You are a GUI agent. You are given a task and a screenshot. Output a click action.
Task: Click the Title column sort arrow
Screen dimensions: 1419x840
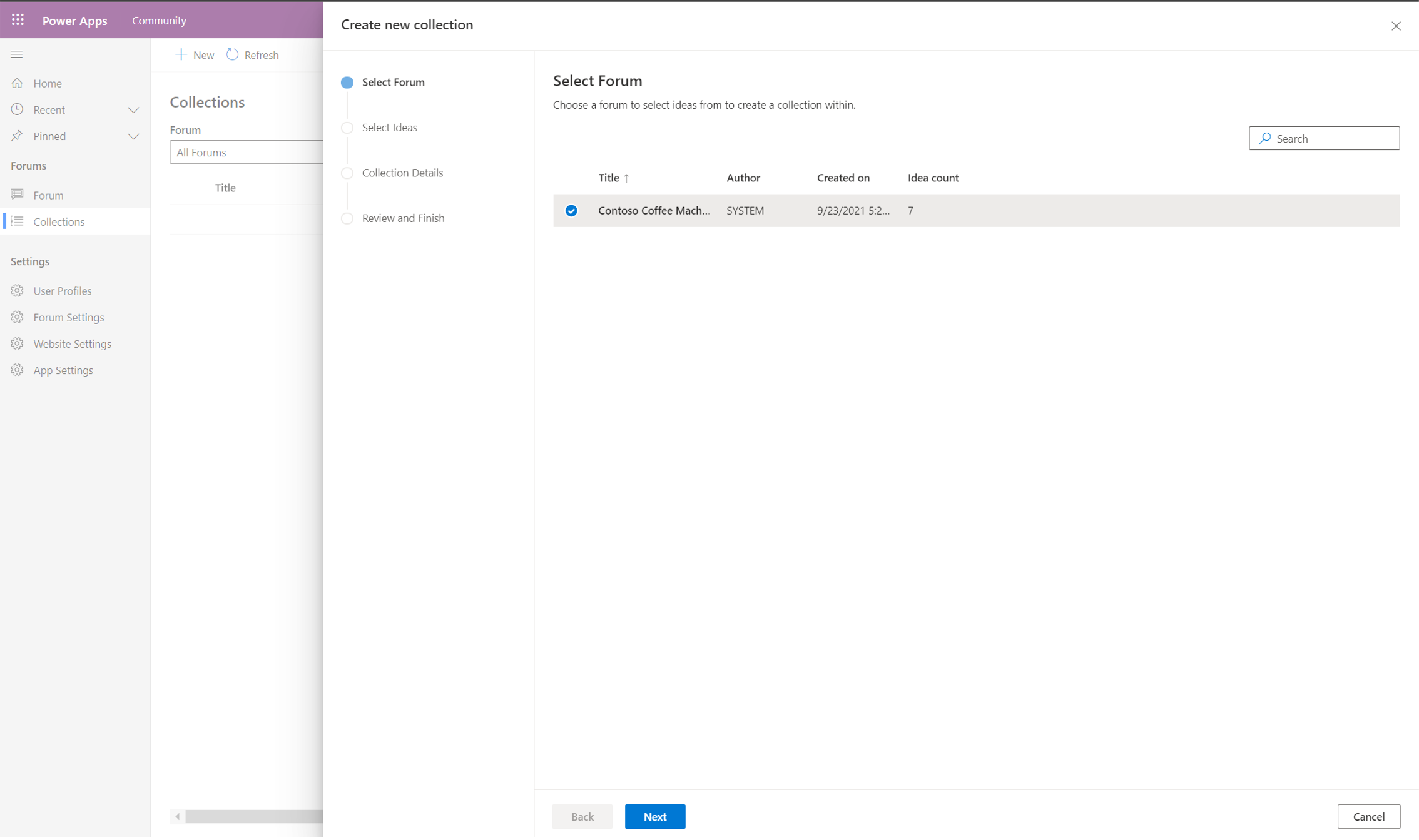pyautogui.click(x=625, y=178)
